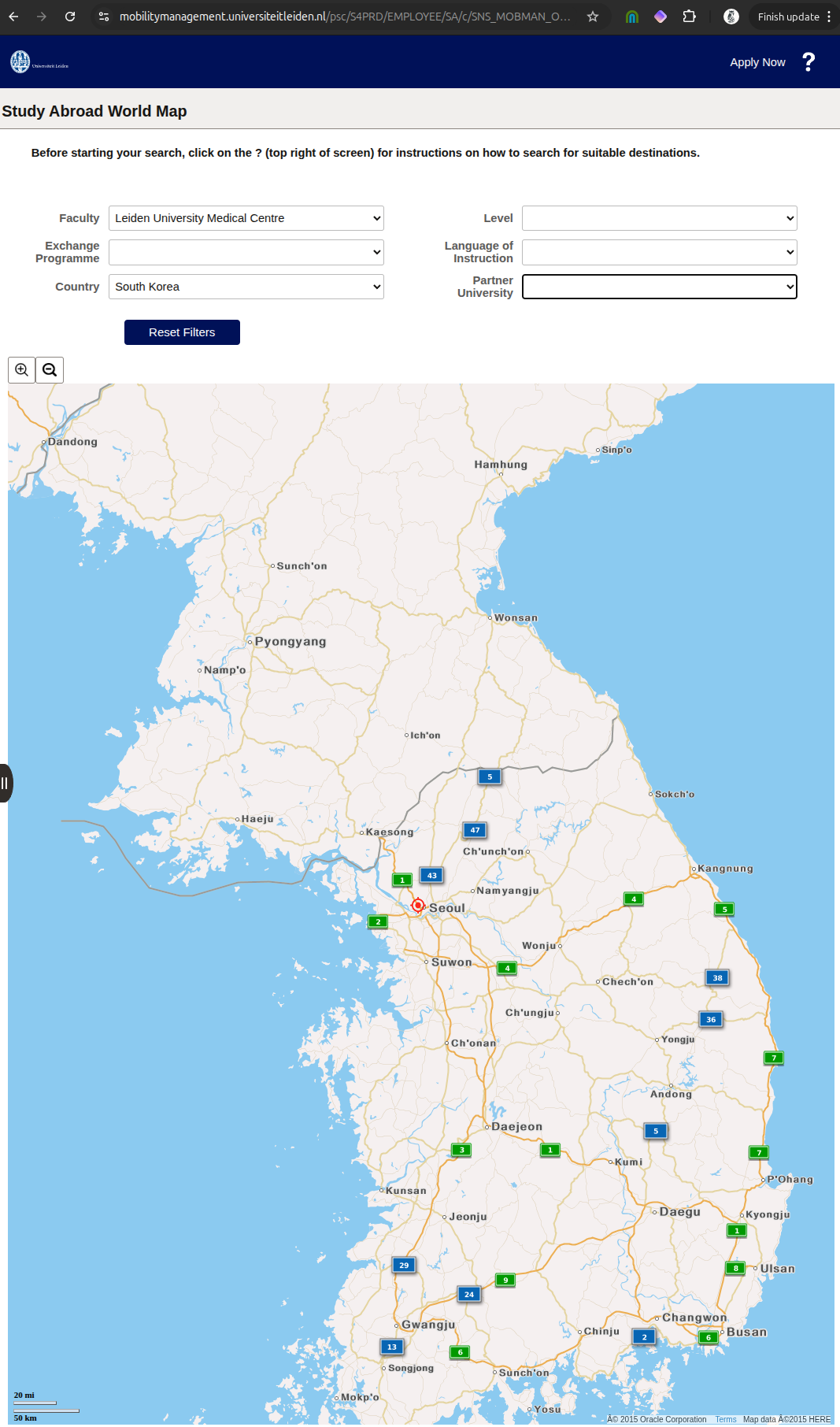Open the browser extensions puzzle icon

click(690, 17)
